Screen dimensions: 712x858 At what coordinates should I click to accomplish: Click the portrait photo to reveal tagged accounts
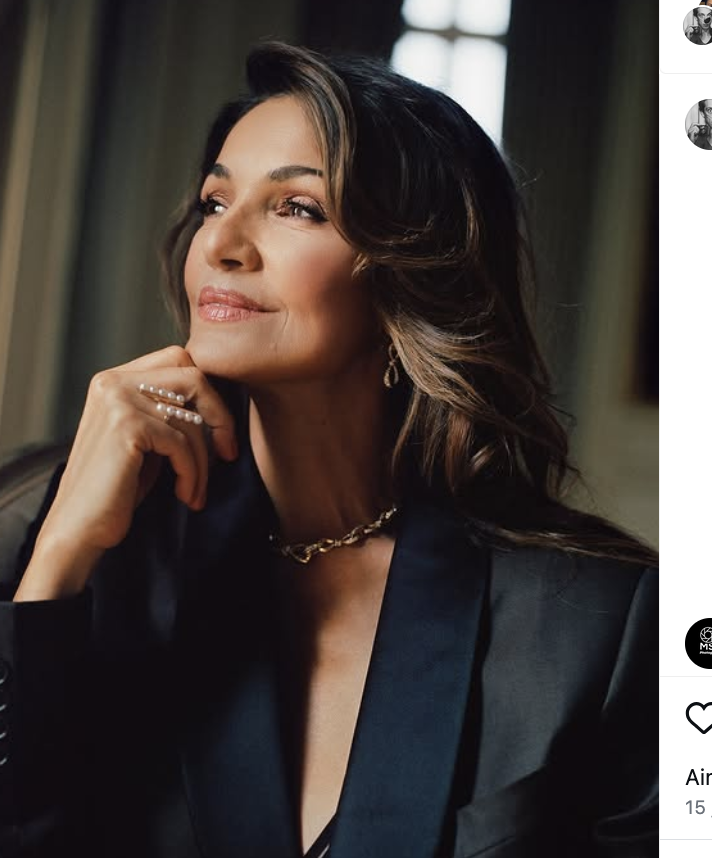330,430
